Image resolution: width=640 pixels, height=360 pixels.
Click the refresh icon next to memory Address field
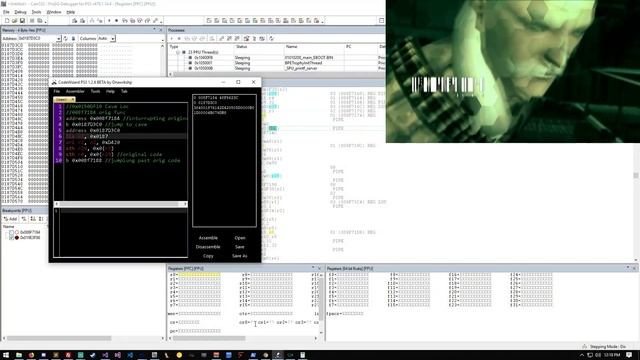coord(66,38)
